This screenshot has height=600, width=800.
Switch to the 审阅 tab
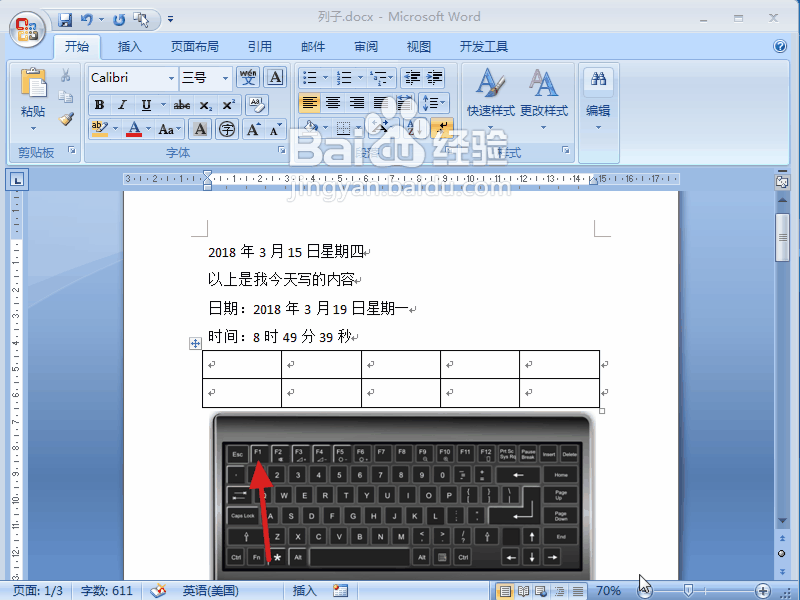click(x=366, y=47)
